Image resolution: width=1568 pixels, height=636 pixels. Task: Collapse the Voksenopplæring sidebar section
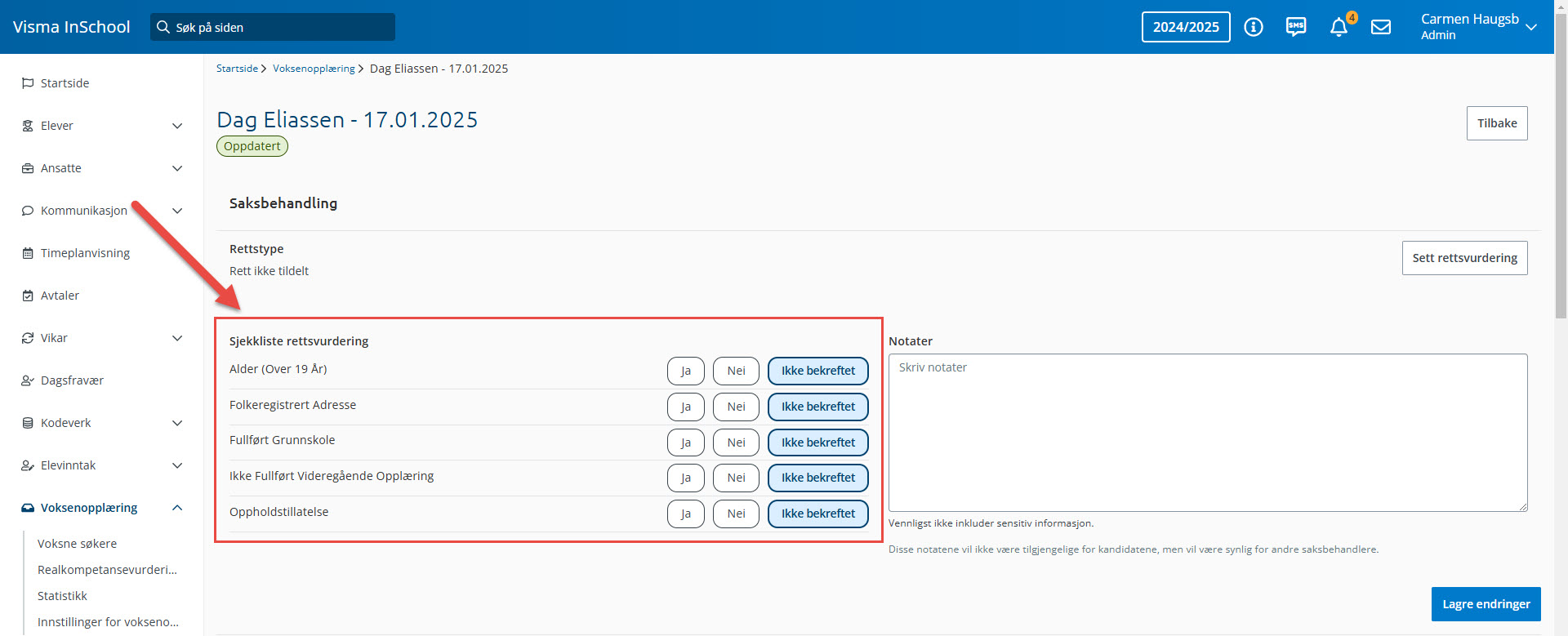tap(177, 508)
